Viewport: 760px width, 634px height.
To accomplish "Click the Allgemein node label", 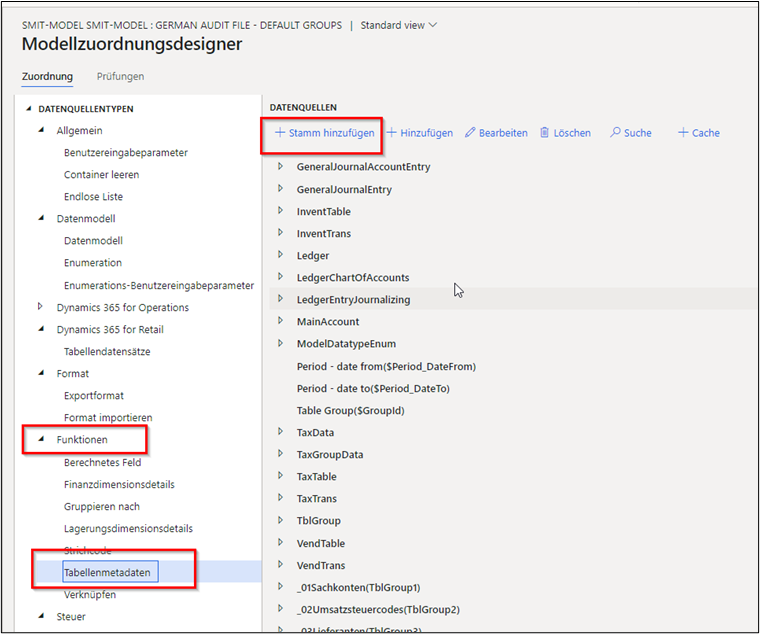I will 79,130.
